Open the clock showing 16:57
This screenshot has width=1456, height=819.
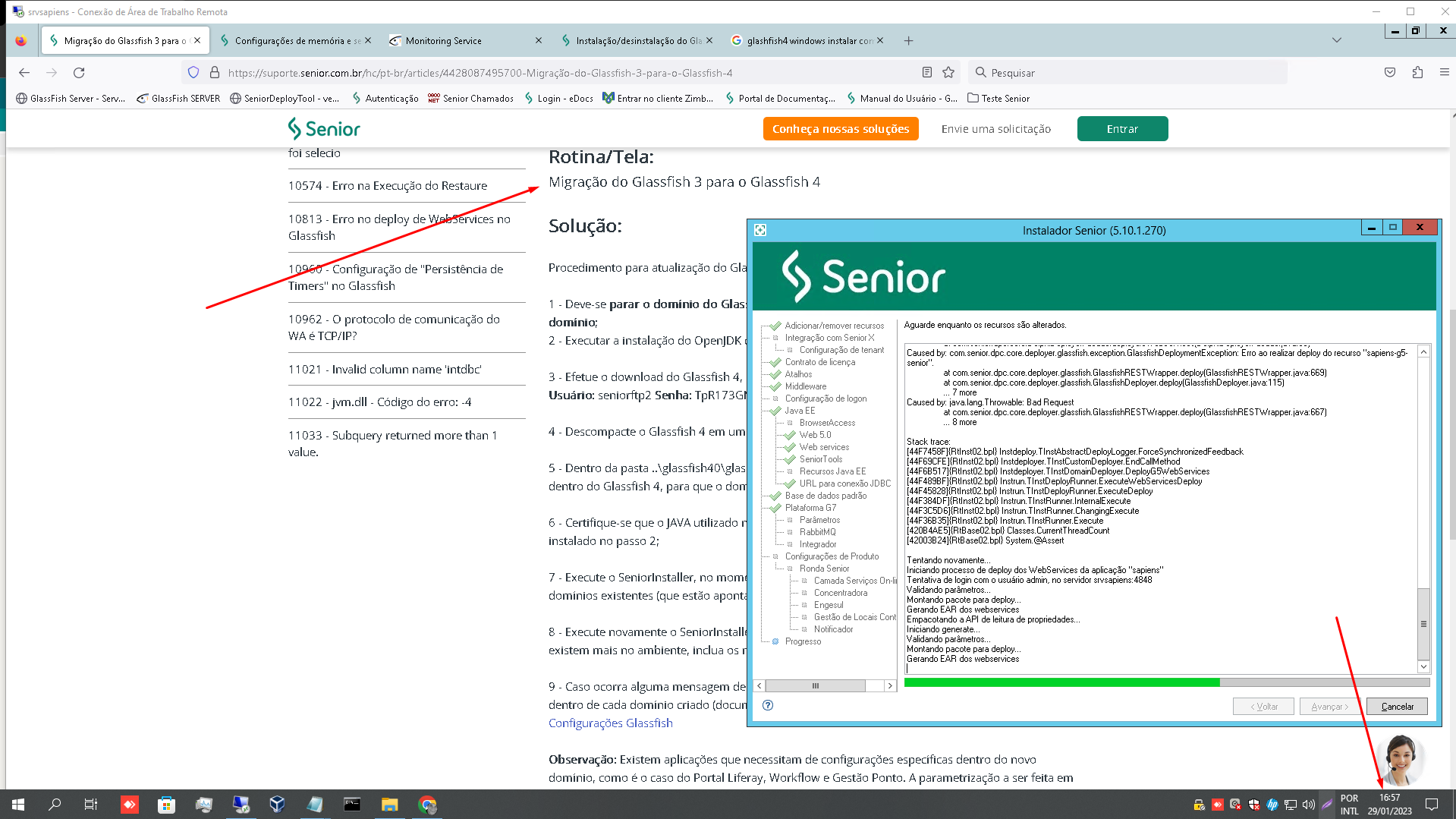1389,805
